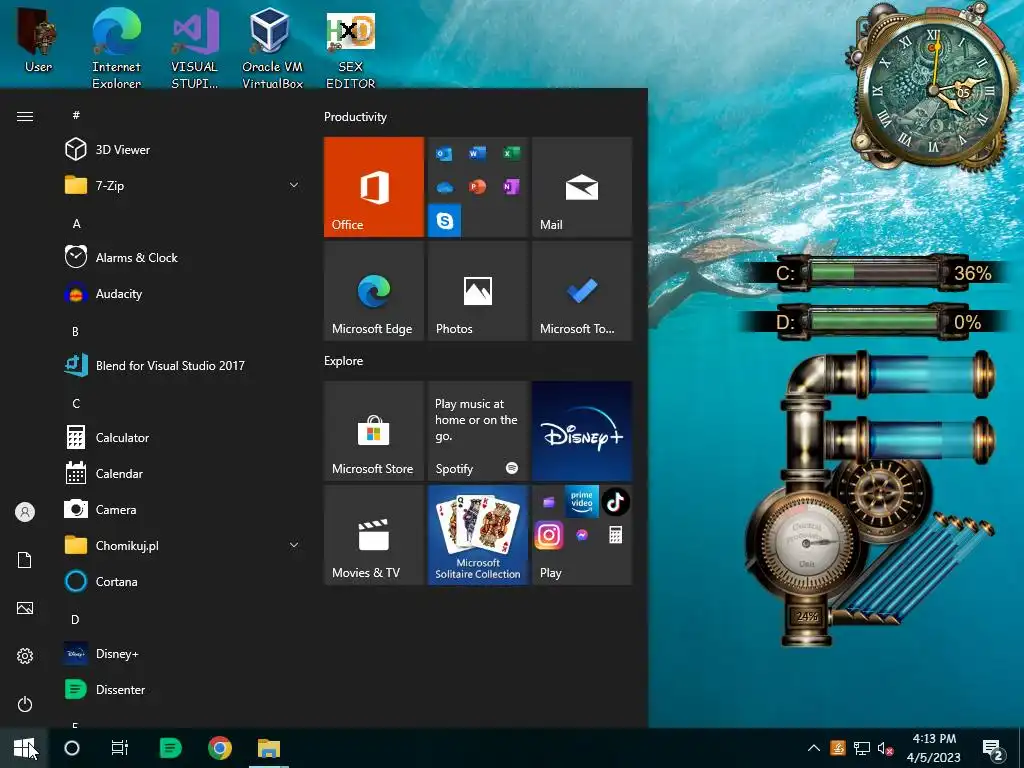Open the Office tile

pos(374,187)
